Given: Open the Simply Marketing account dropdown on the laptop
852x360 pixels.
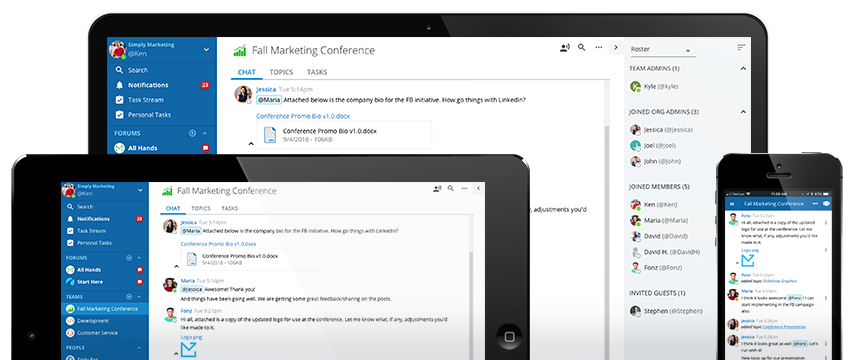Looking at the screenshot, I should pos(206,49).
